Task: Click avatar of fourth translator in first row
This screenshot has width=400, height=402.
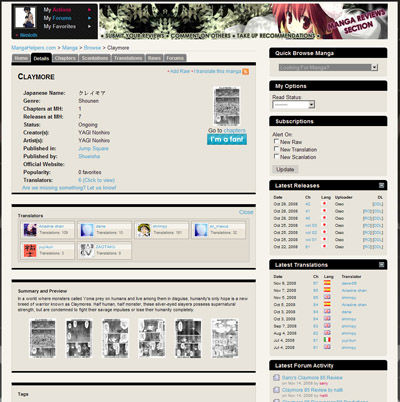Action: [201, 230]
